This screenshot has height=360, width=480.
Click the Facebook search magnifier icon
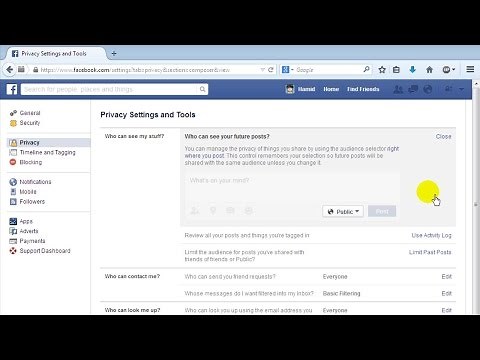tap(202, 89)
